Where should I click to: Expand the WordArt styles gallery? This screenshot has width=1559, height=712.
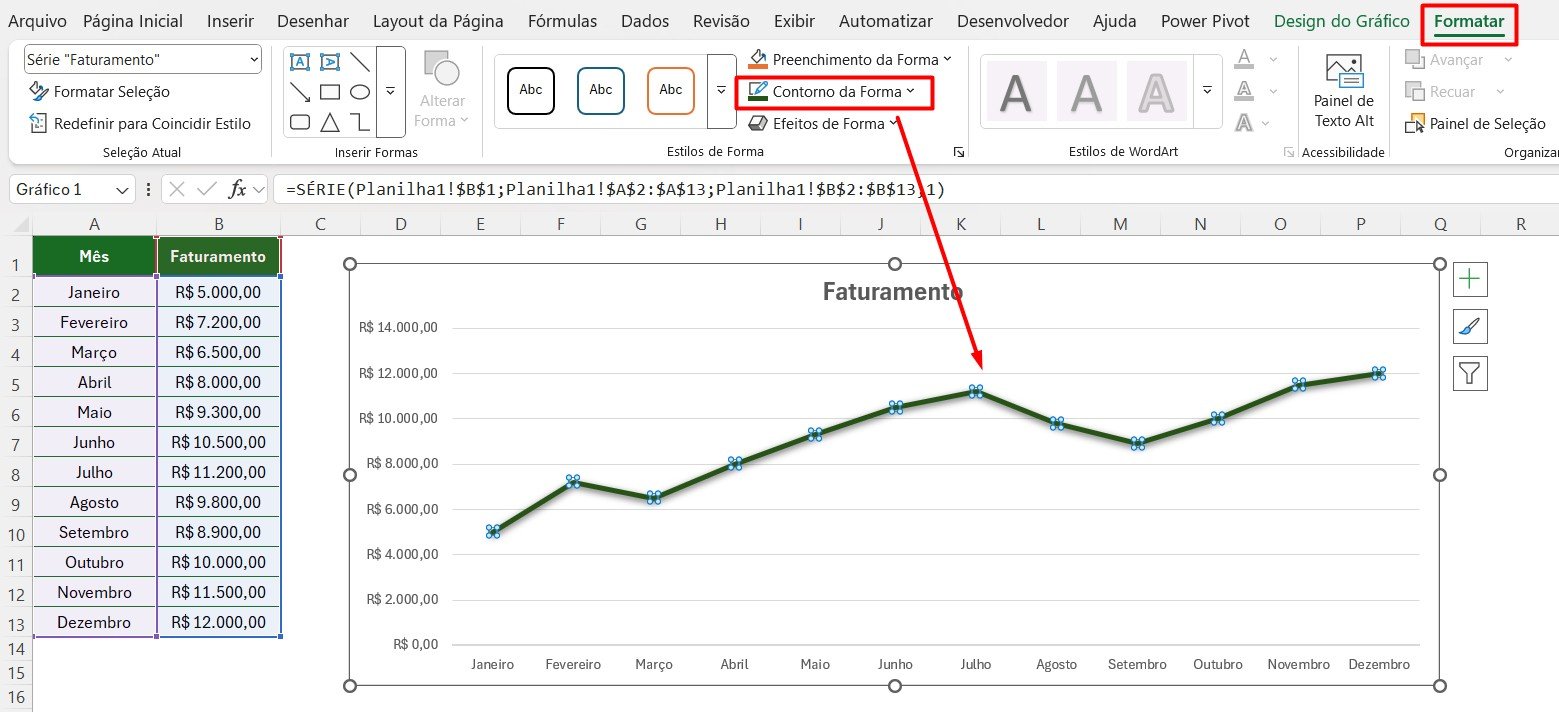[1208, 91]
